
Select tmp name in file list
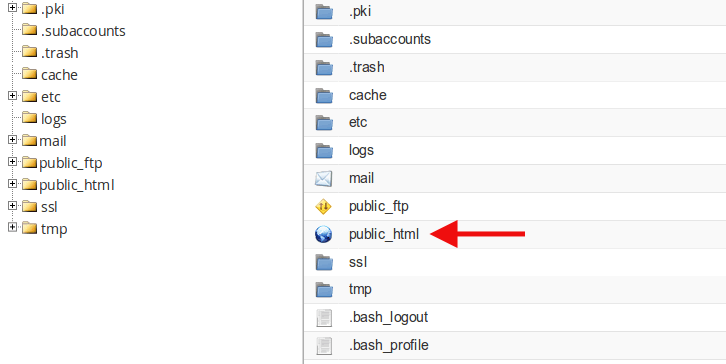coord(360,290)
